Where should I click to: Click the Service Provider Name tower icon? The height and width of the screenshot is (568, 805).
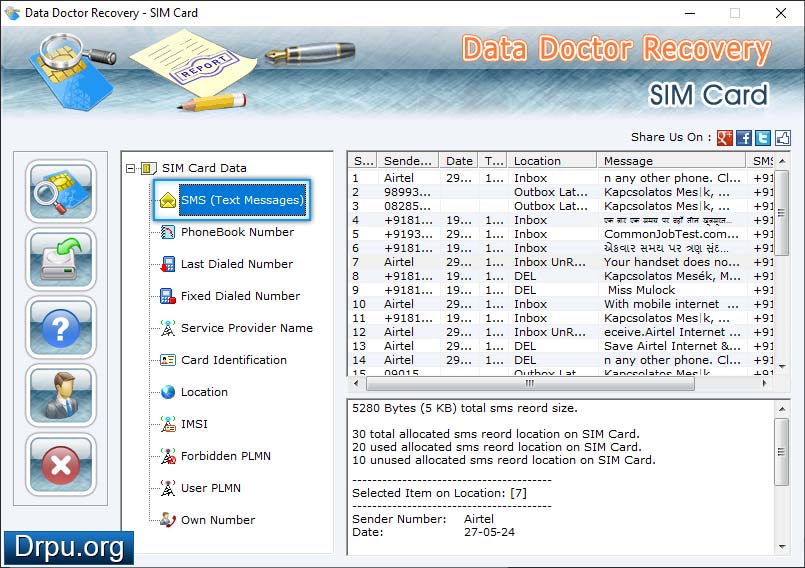pos(167,328)
